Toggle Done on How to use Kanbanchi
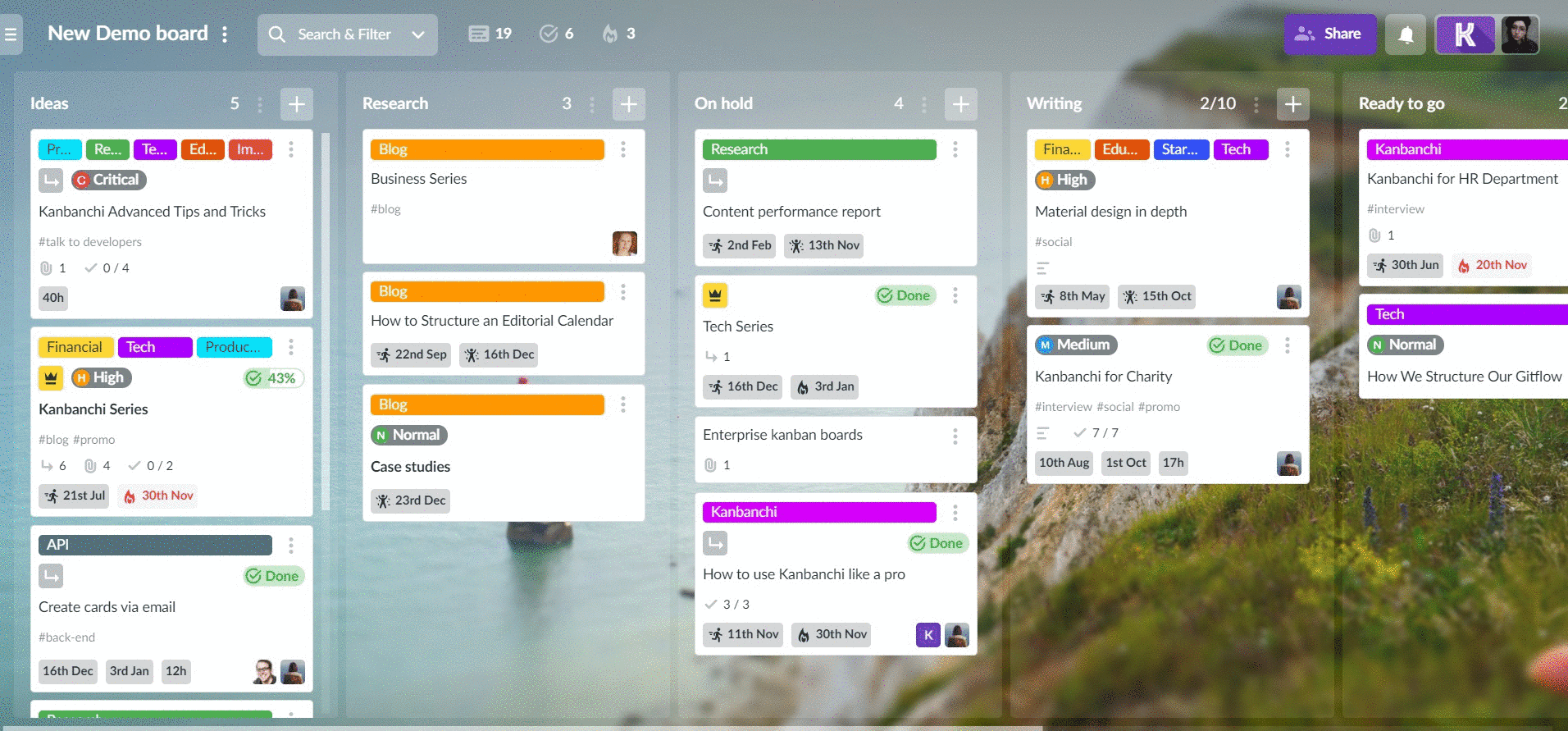Viewport: 1568px width, 731px height. click(938, 543)
